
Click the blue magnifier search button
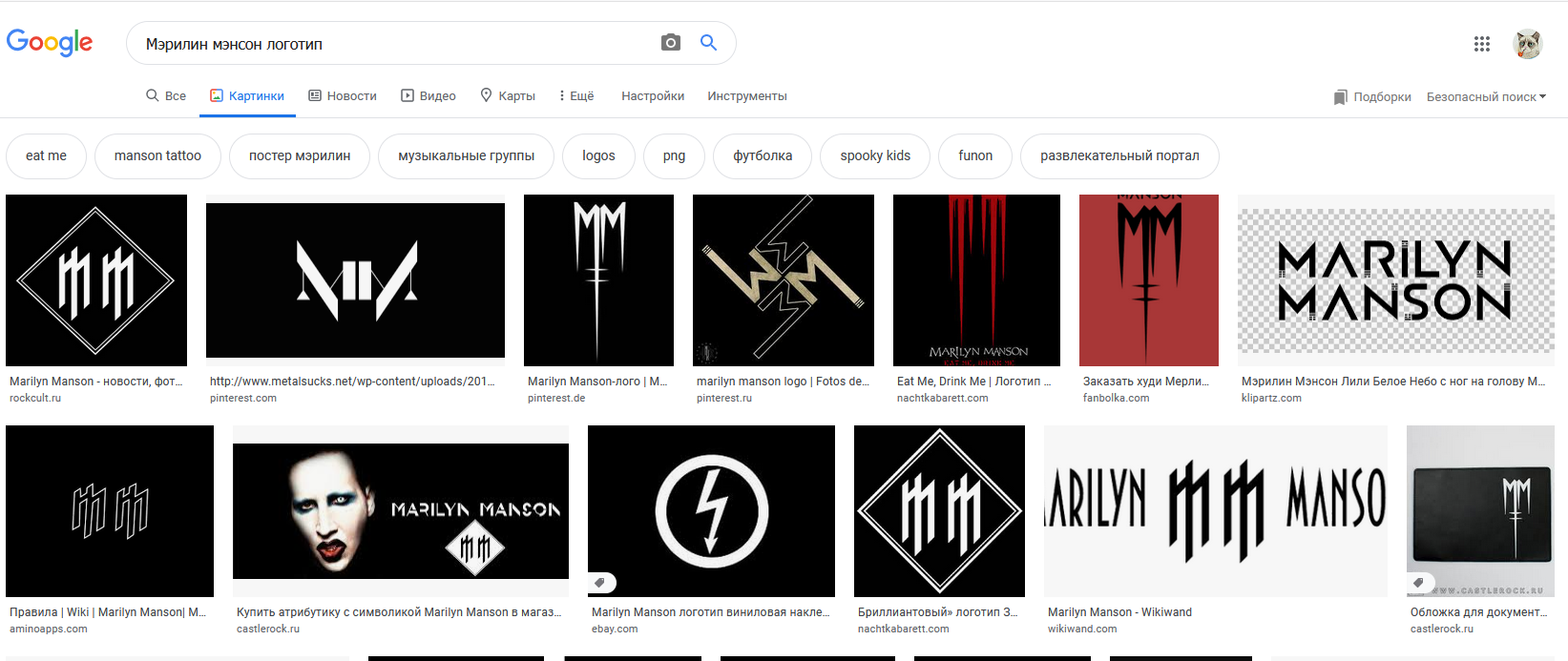(708, 43)
